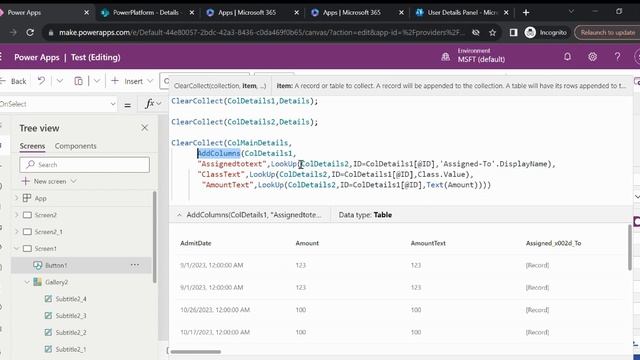Image resolution: width=640 pixels, height=360 pixels.
Task: Click the AdmitDate column header
Action: pyautogui.click(x=196, y=243)
